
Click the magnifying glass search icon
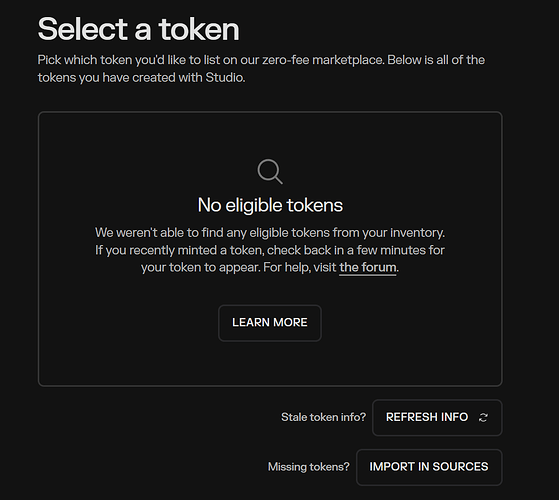pyautogui.click(x=270, y=171)
